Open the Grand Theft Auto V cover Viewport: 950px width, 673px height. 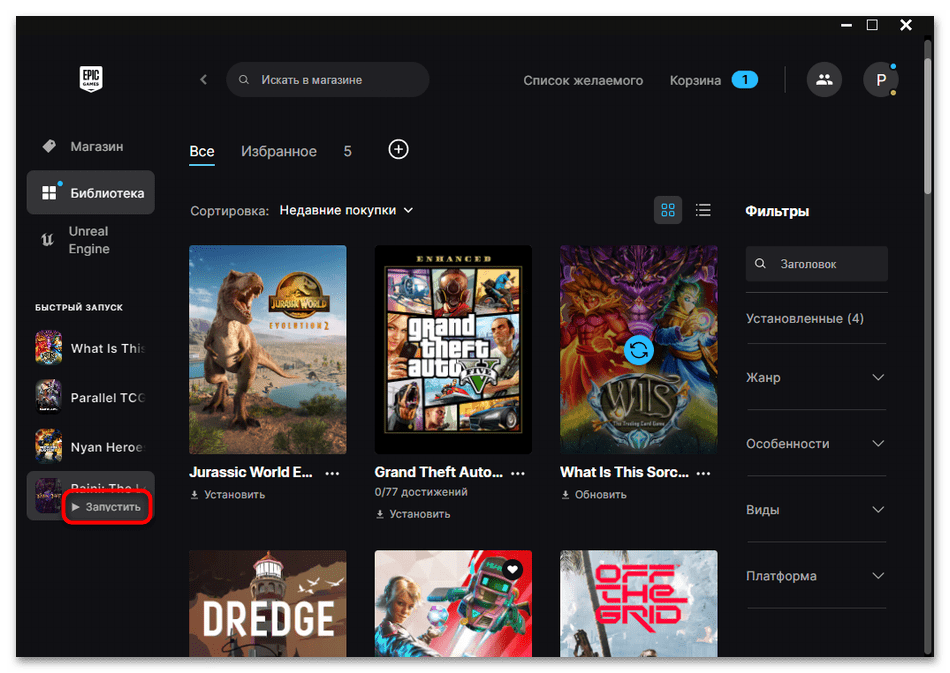[x=453, y=350]
